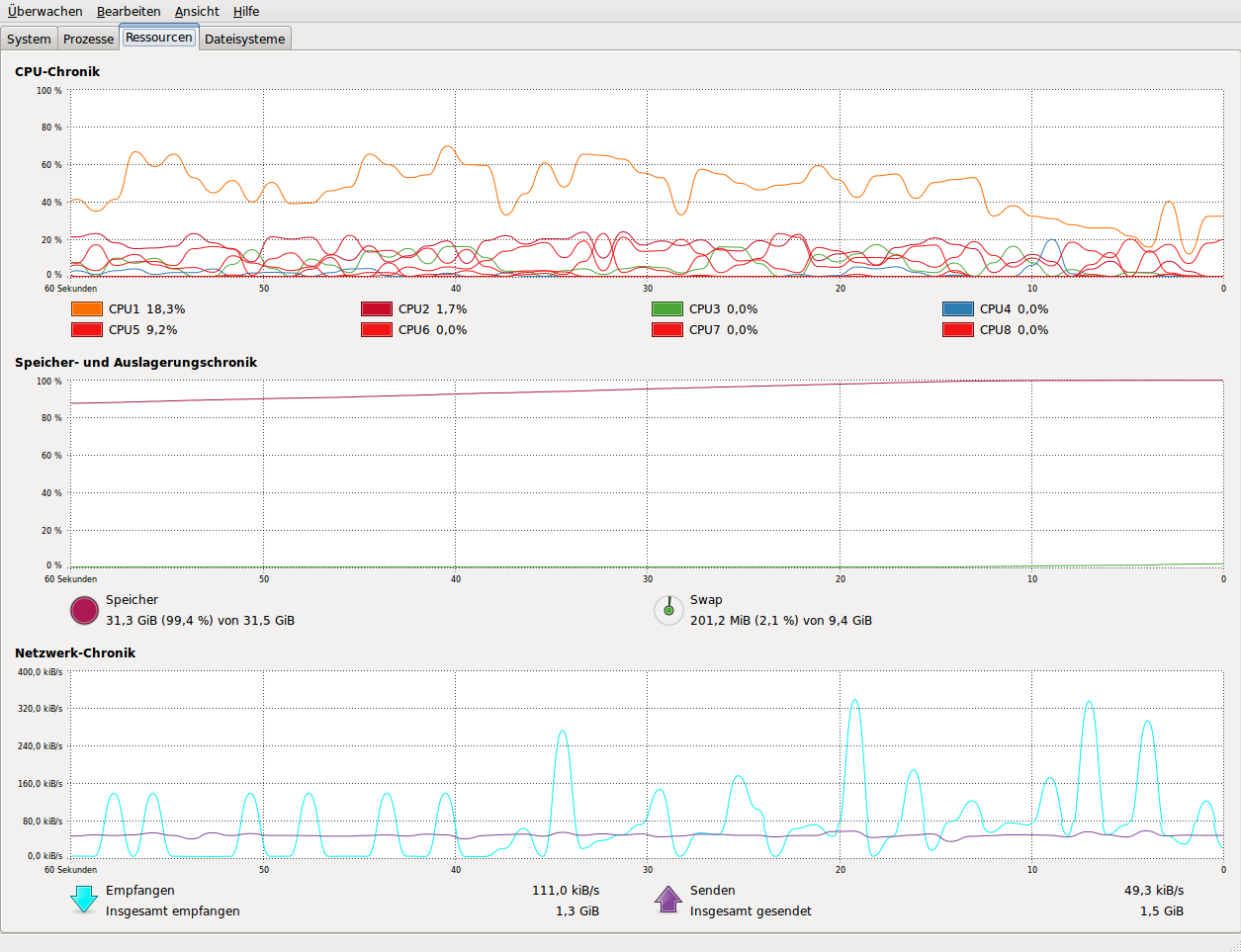Change the CPU2 color swatch
Image resolution: width=1241 pixels, height=952 pixels.
point(377,309)
